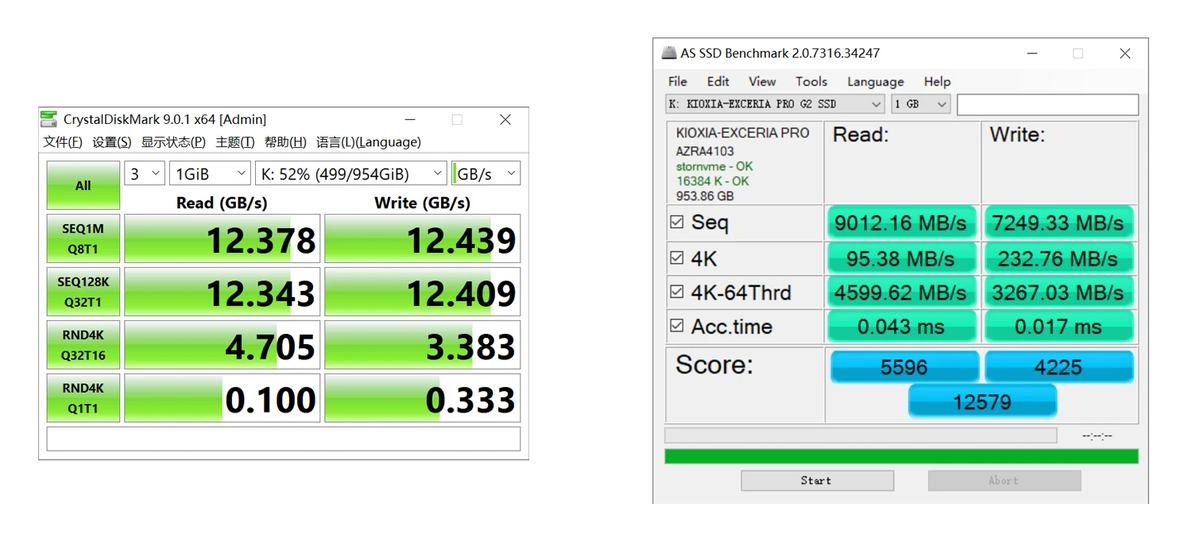Viewport: 1192px width, 539px height.
Task: Expand the KIOXIA-EXCERIA PRO G2 SSD drive selector
Action: point(775,104)
